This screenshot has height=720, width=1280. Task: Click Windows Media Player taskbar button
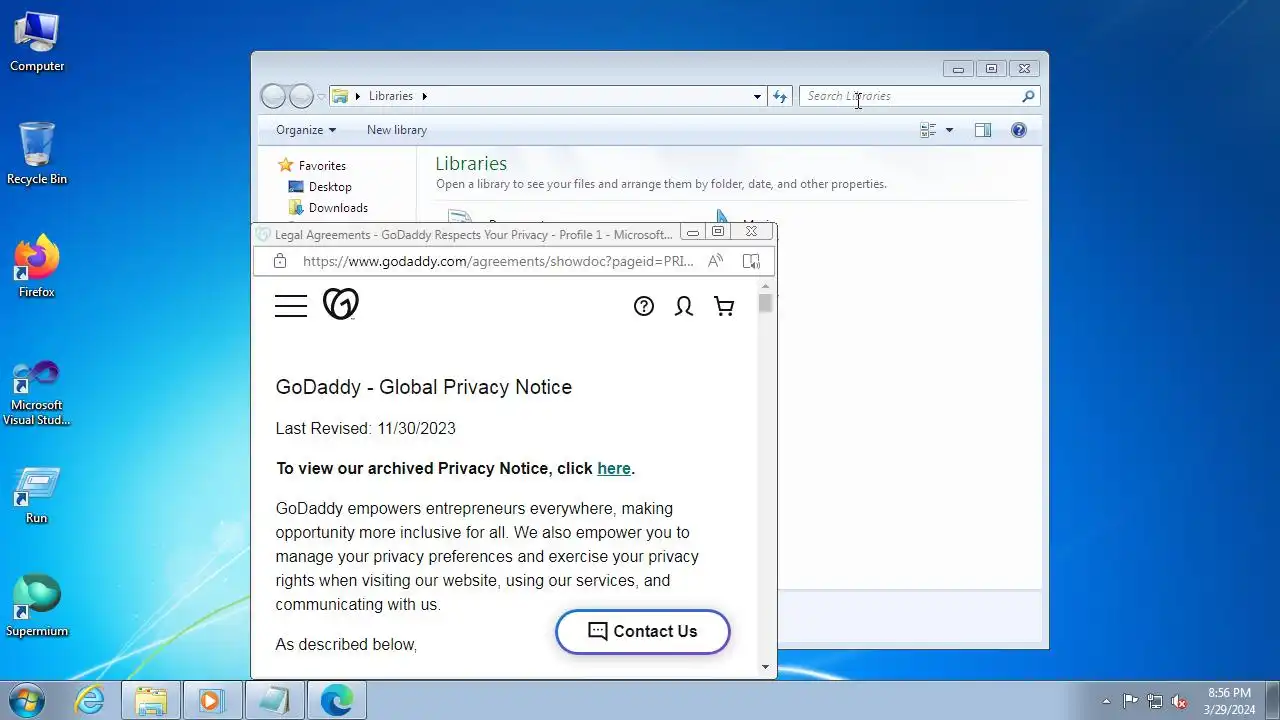pyautogui.click(x=212, y=700)
